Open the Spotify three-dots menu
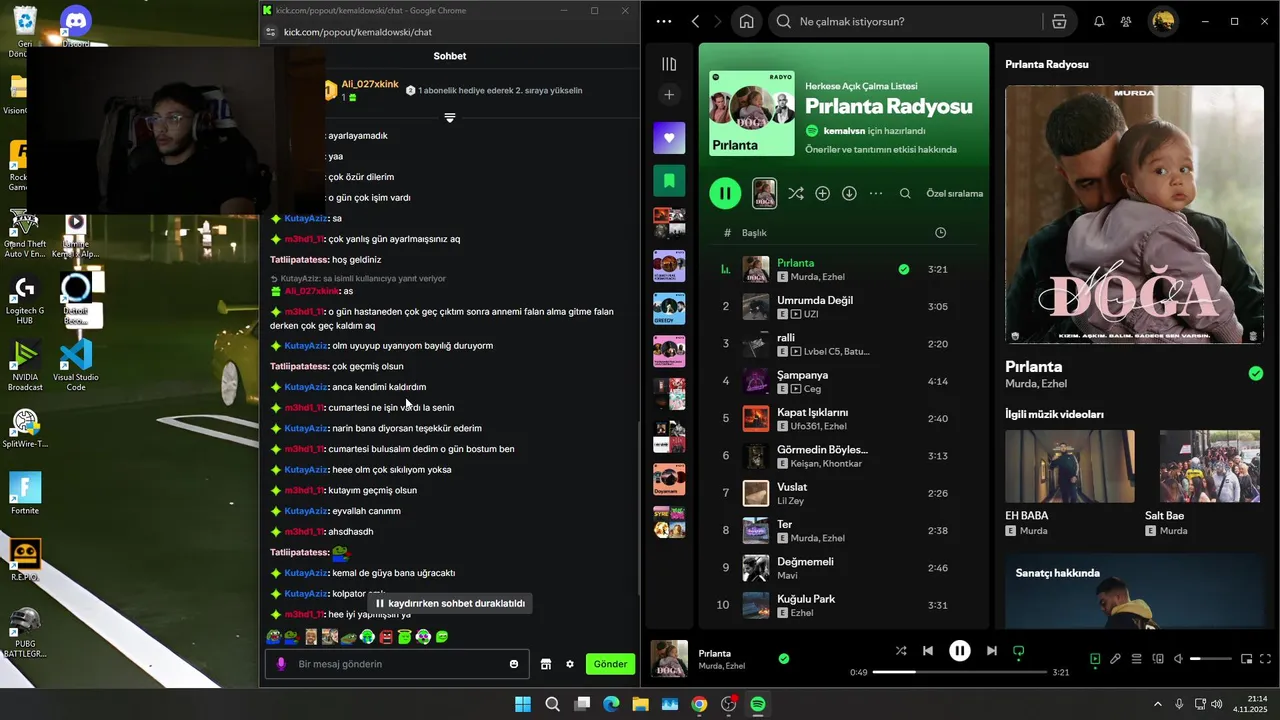Screen dimensions: 1280x720 663,21
